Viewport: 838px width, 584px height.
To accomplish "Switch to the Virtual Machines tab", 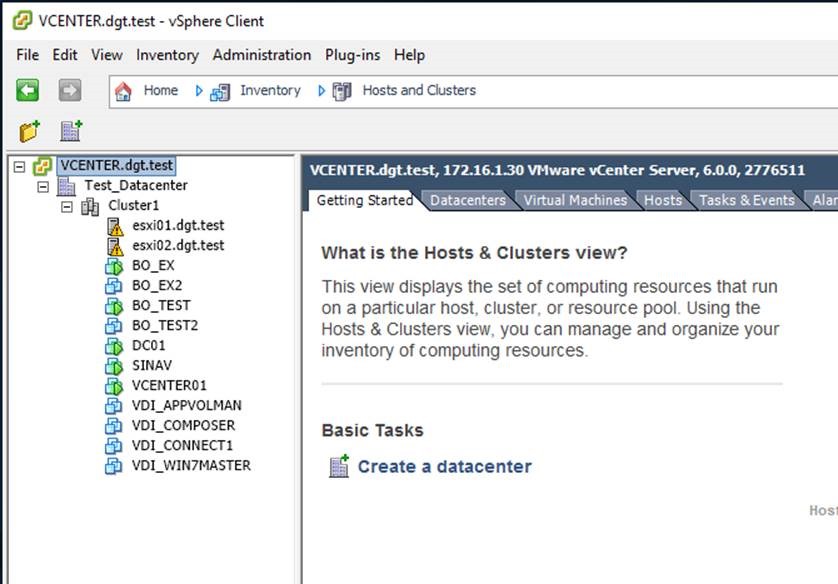I will tap(575, 200).
